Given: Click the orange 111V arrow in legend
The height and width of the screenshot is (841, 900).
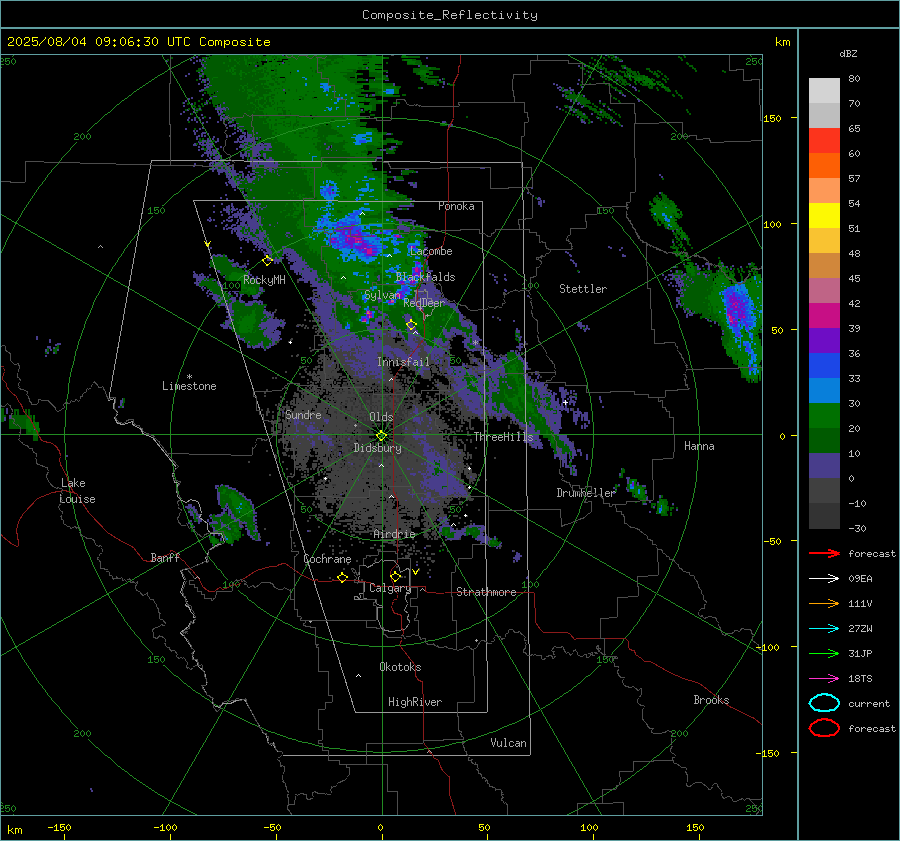Looking at the screenshot, I should click(824, 603).
